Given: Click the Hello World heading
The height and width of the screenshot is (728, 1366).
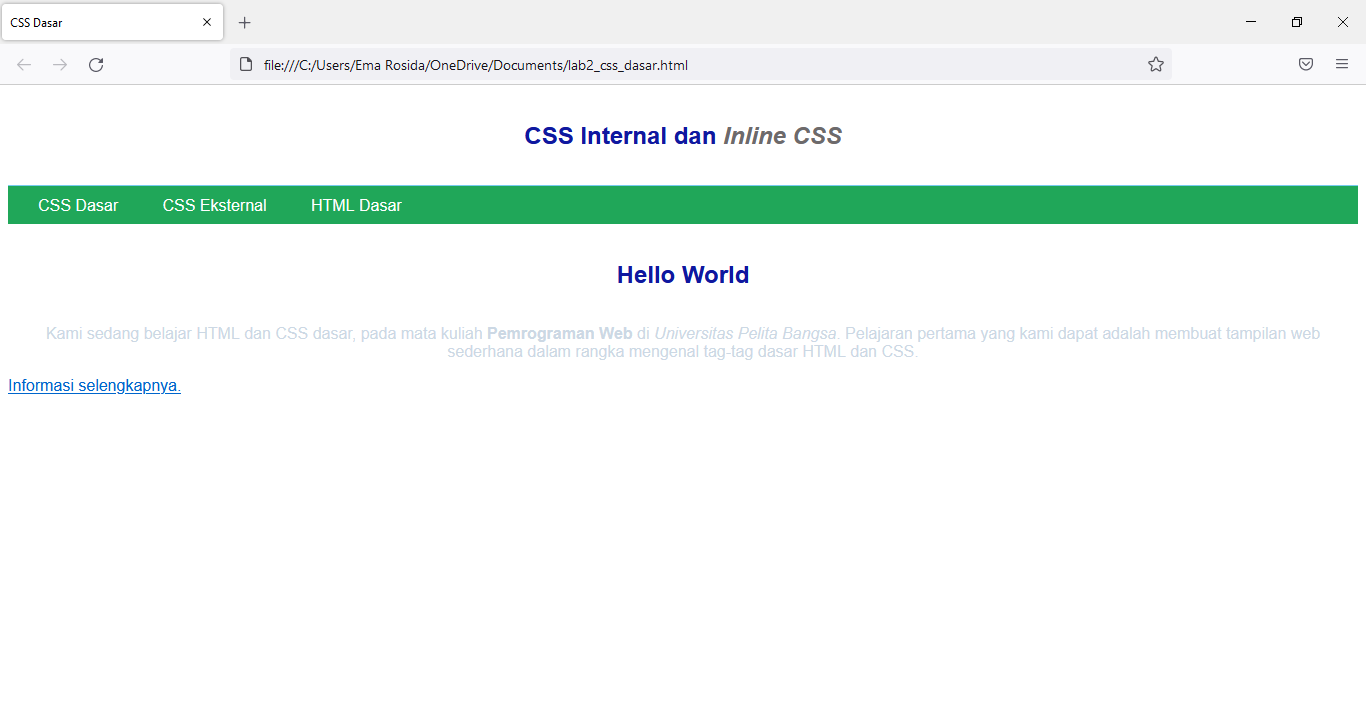Looking at the screenshot, I should point(683,274).
